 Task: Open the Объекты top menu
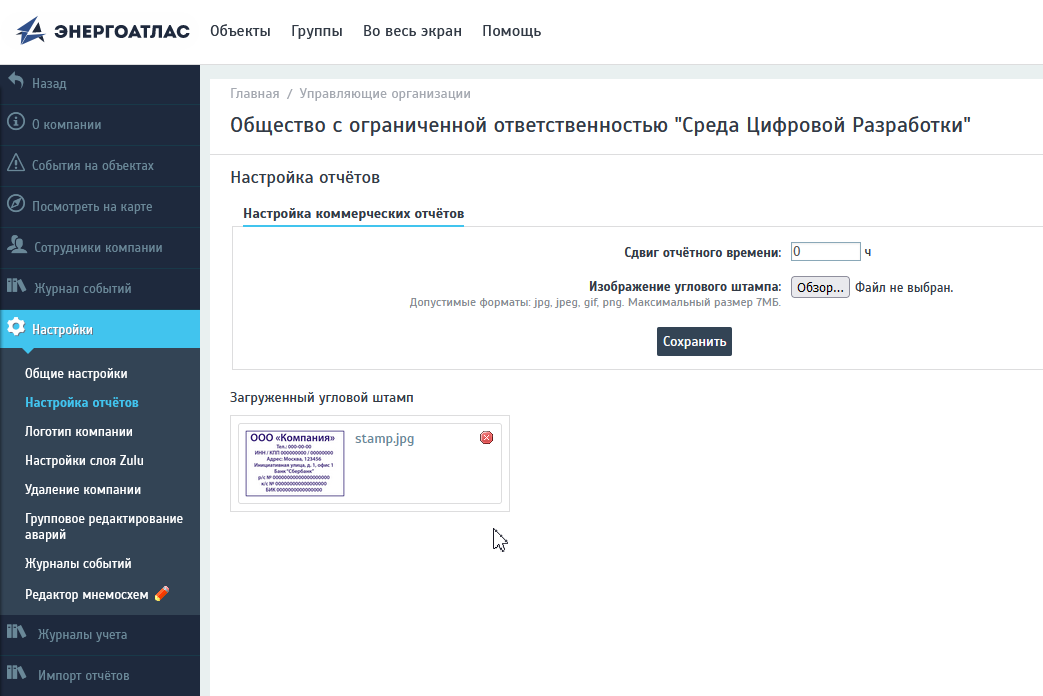coord(240,31)
